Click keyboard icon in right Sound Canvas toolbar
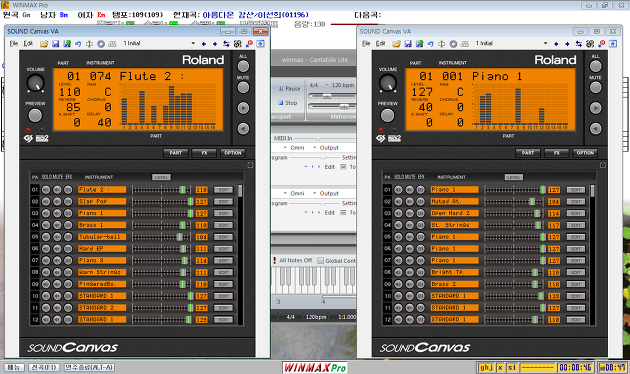Screen dimensions: 630x374 pos(465,43)
